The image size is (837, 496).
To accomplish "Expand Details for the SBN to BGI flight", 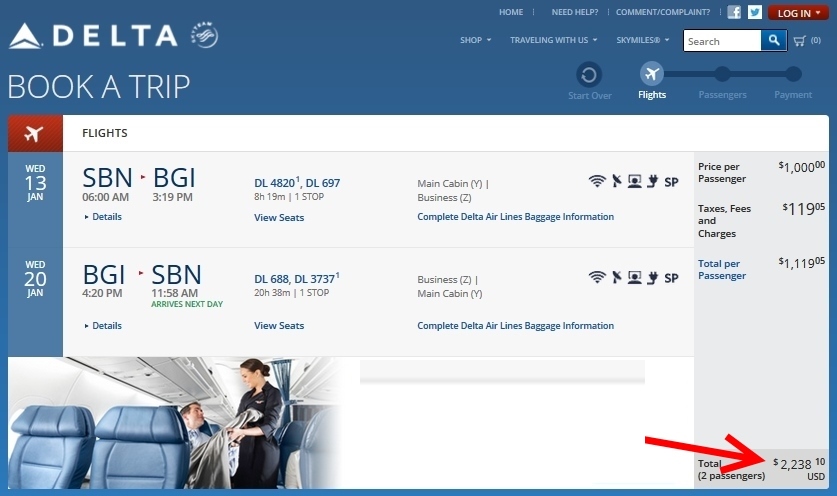I will [104, 217].
